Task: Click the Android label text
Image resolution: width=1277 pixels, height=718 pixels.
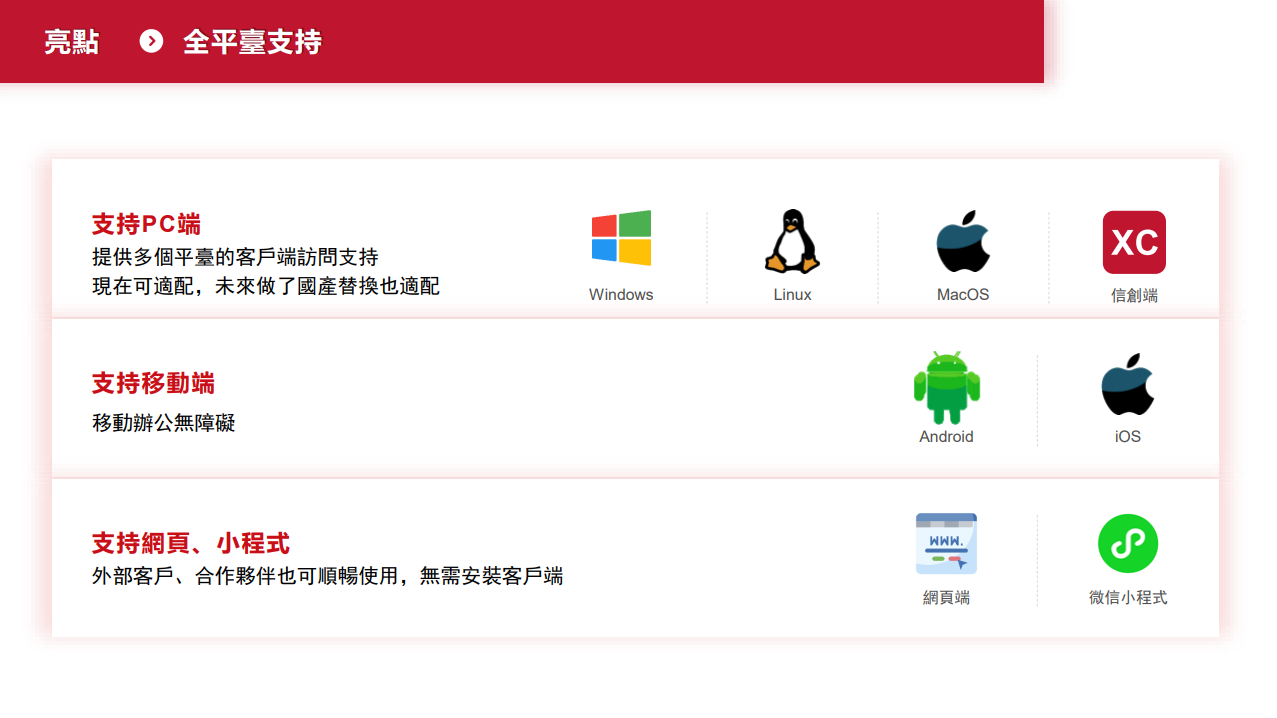Action: pos(946,437)
